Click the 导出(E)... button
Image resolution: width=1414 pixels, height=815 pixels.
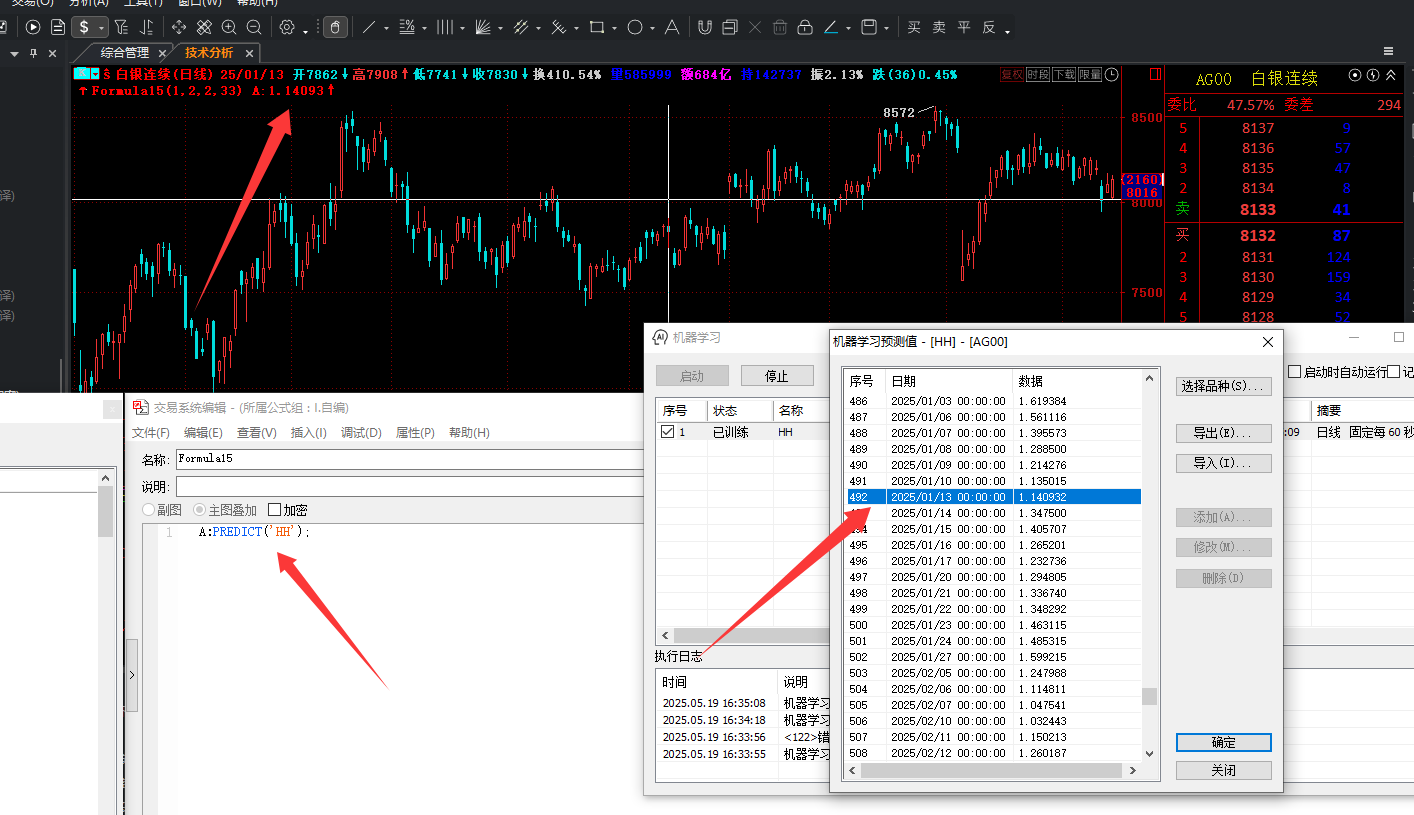click(x=1223, y=433)
